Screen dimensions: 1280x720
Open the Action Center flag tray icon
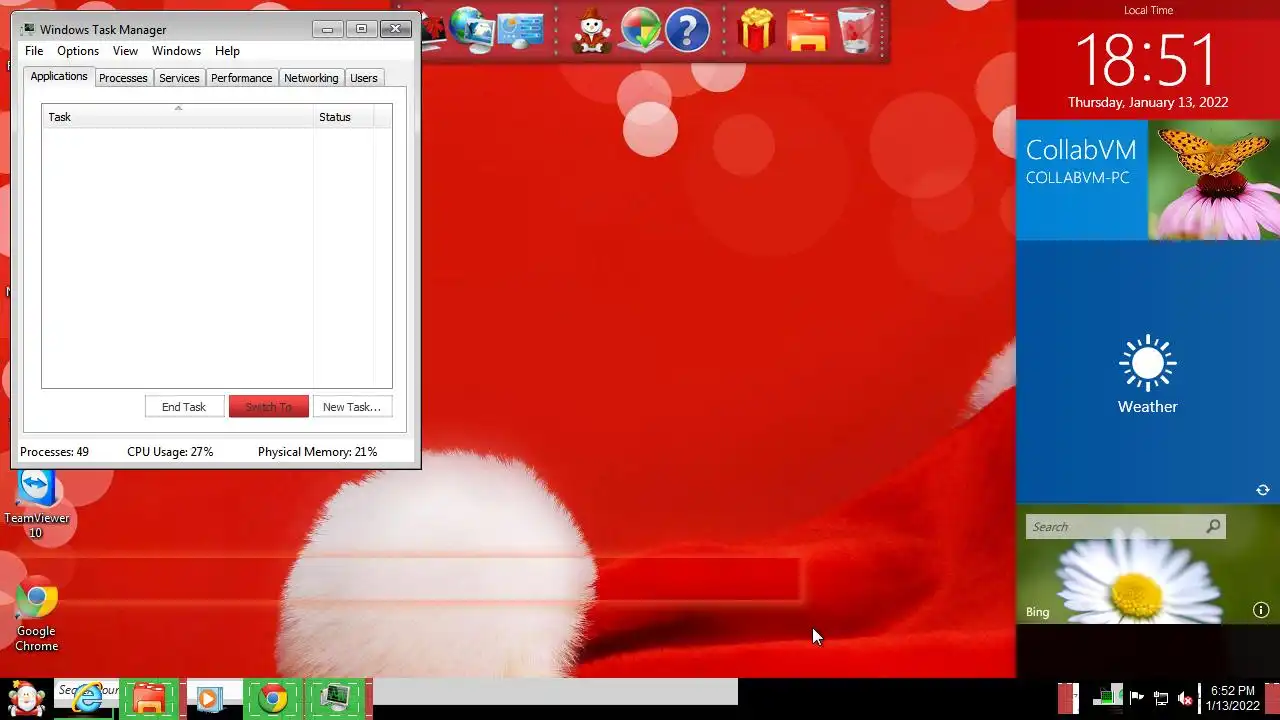pos(1137,698)
